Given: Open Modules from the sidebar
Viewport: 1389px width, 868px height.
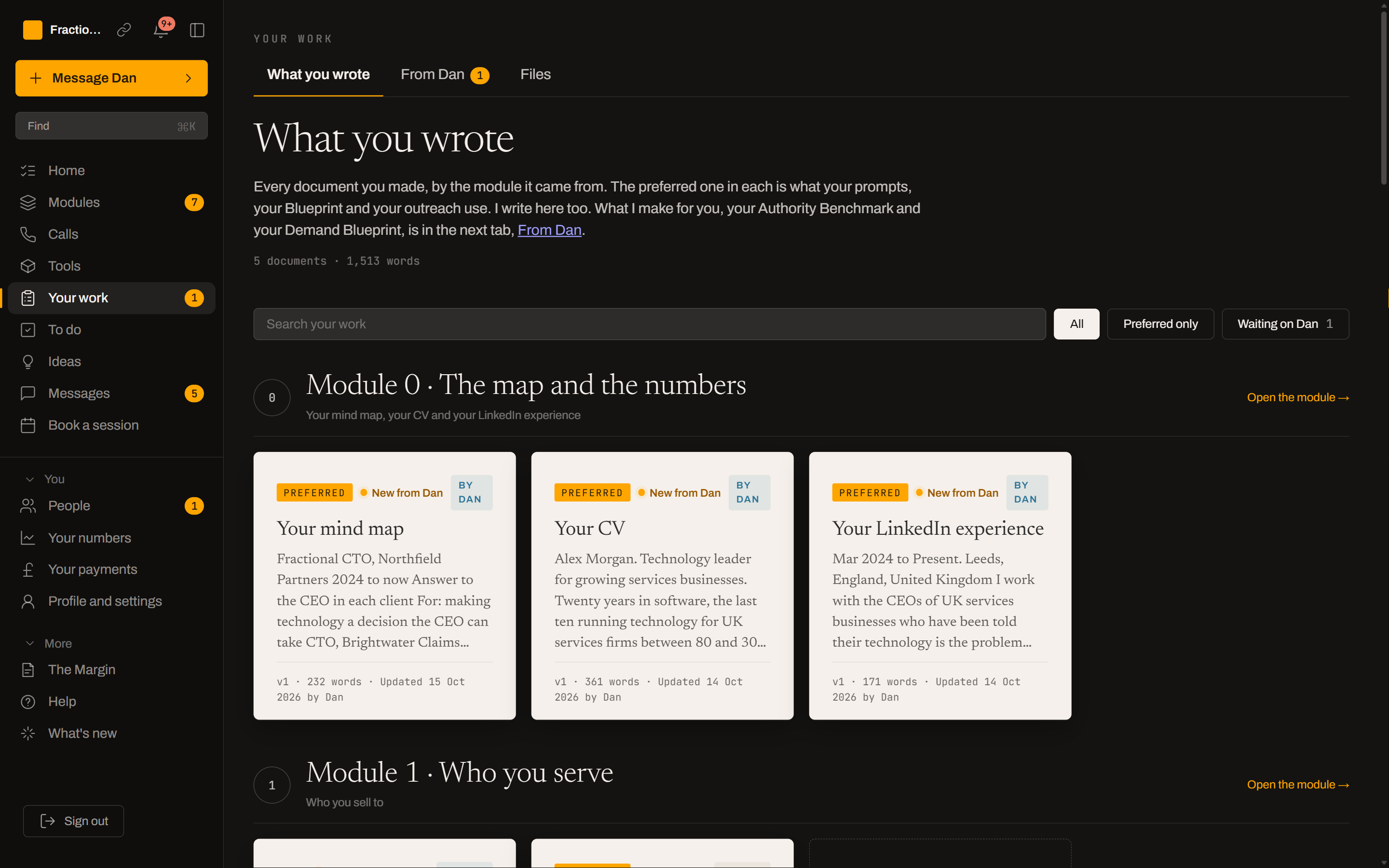Looking at the screenshot, I should [111, 202].
